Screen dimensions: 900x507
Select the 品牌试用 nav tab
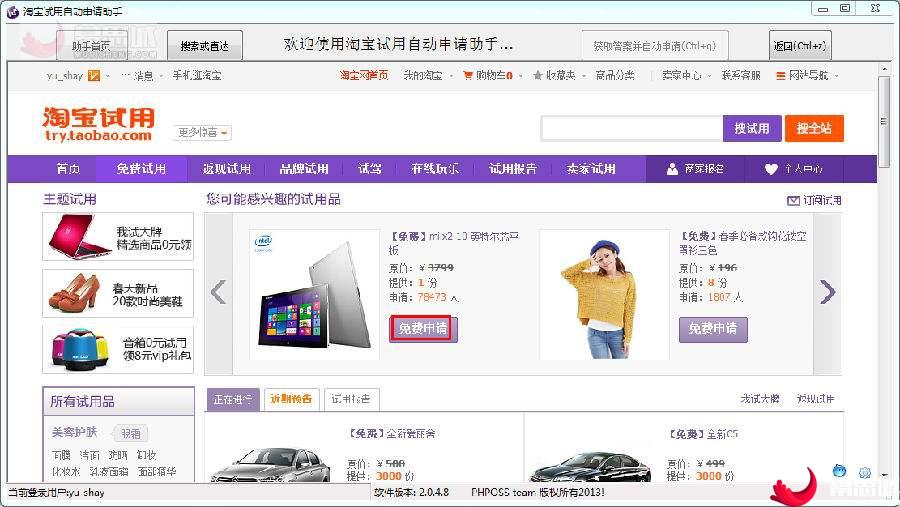click(x=304, y=169)
